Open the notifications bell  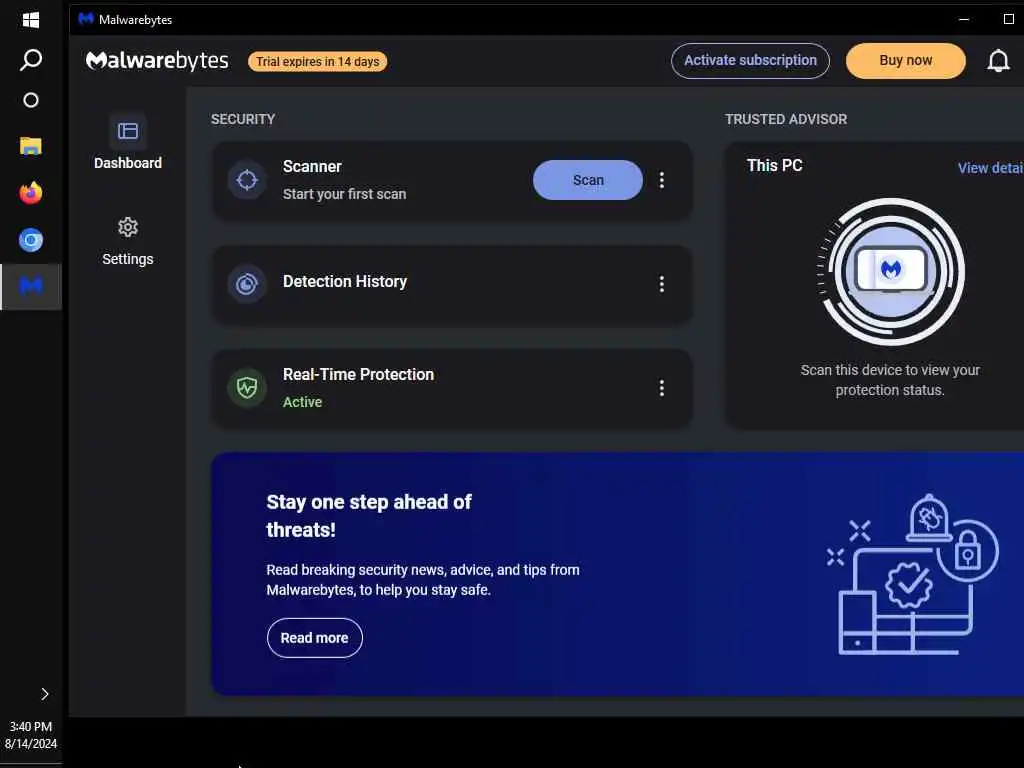(x=998, y=61)
